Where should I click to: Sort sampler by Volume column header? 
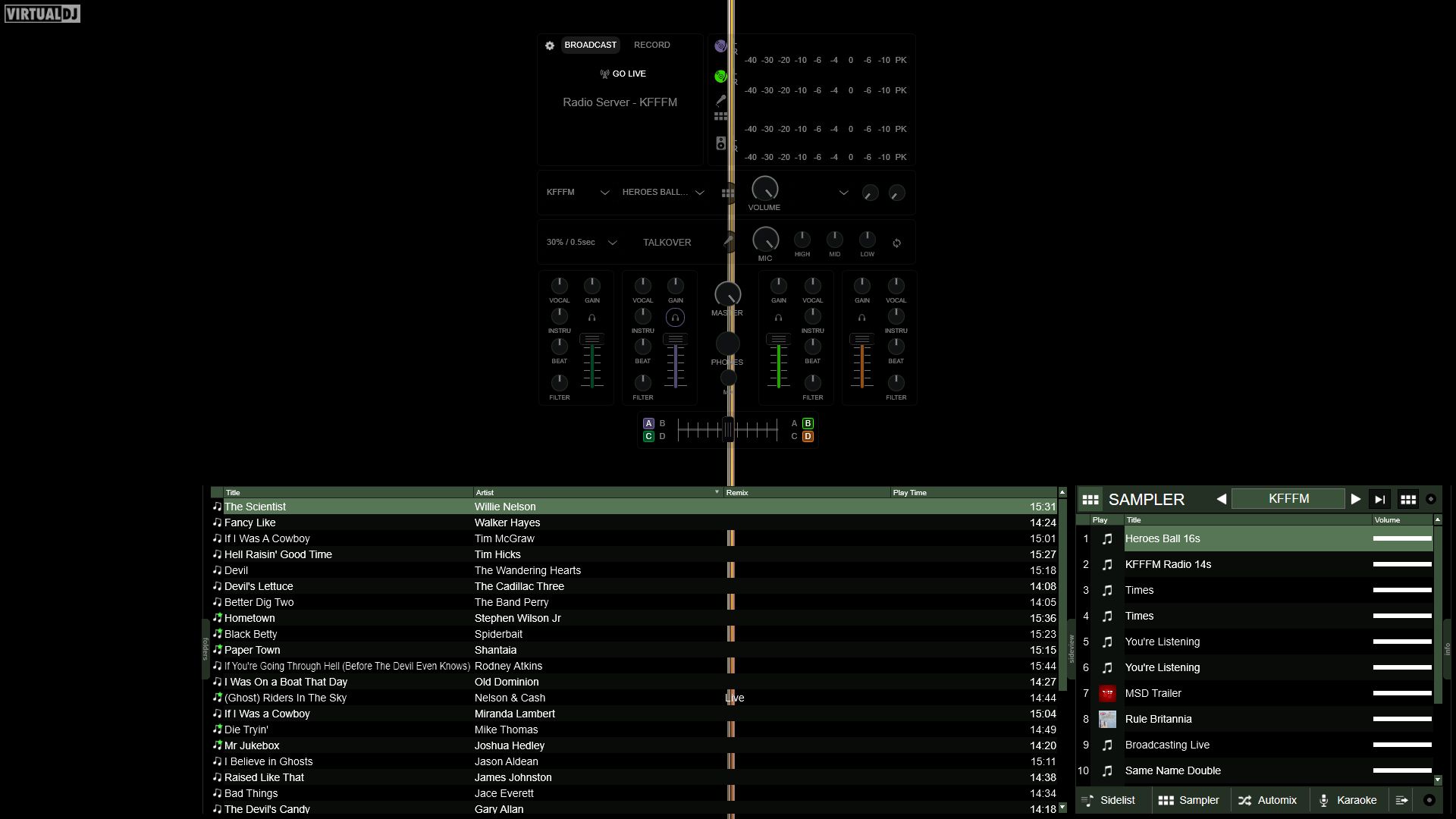(x=1402, y=520)
